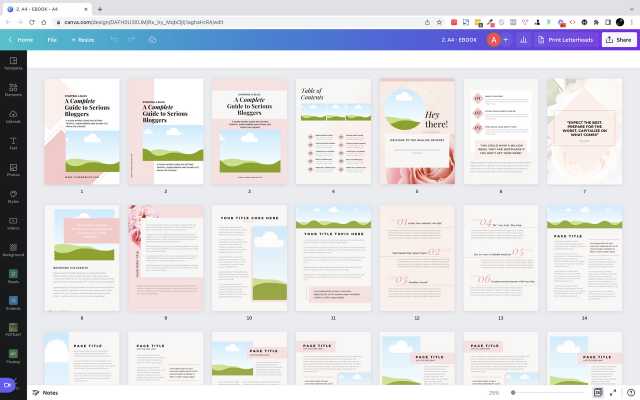Open the Resize dropdown

click(x=82, y=40)
